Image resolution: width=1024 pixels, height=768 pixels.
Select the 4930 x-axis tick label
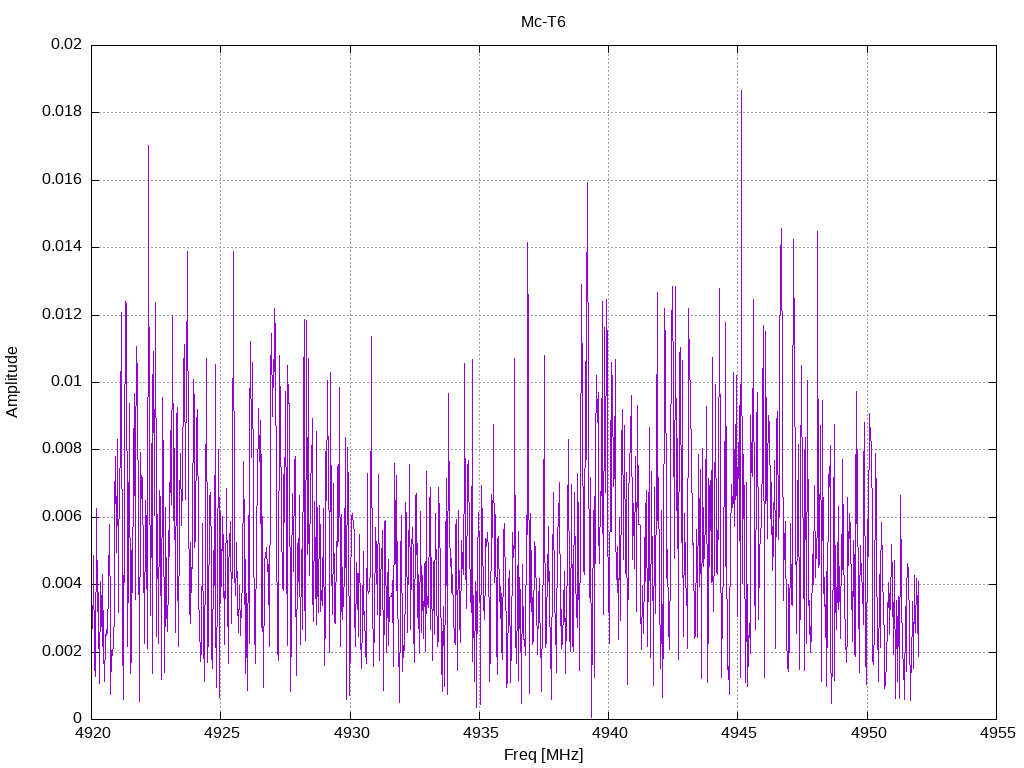tap(350, 733)
